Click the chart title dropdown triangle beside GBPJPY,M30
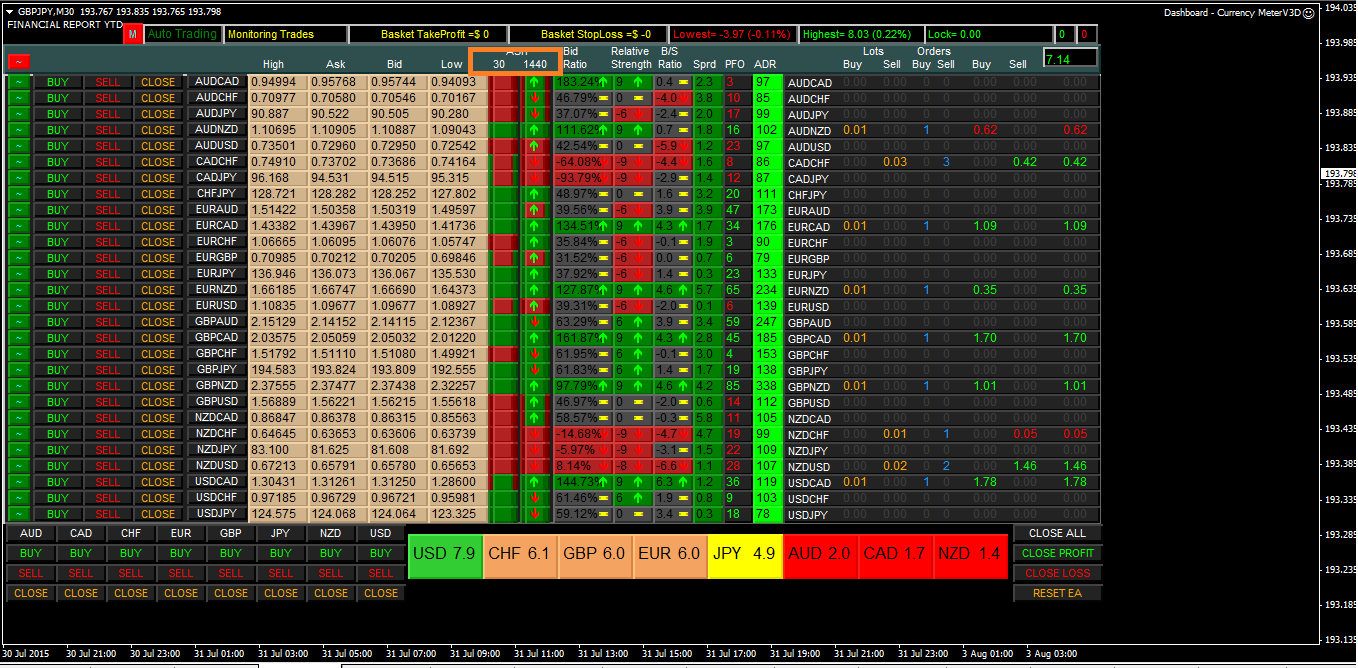 10,12
